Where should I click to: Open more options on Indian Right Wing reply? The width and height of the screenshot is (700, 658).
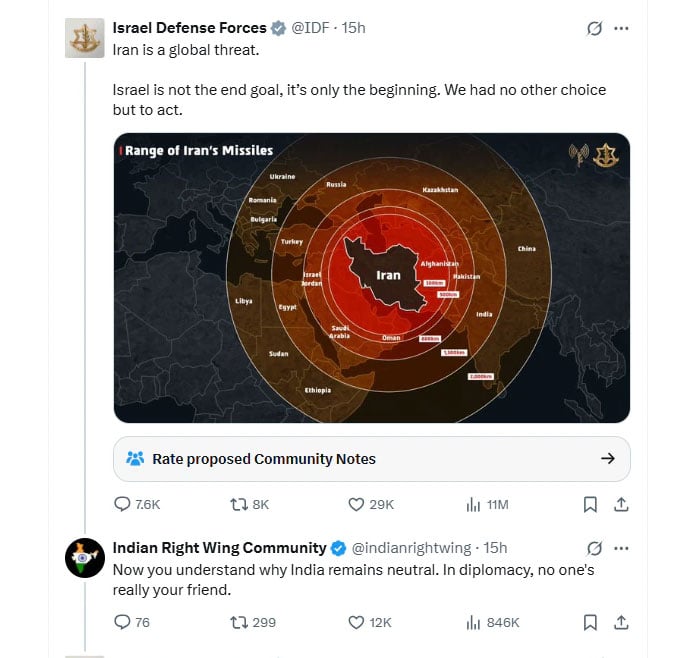622,548
